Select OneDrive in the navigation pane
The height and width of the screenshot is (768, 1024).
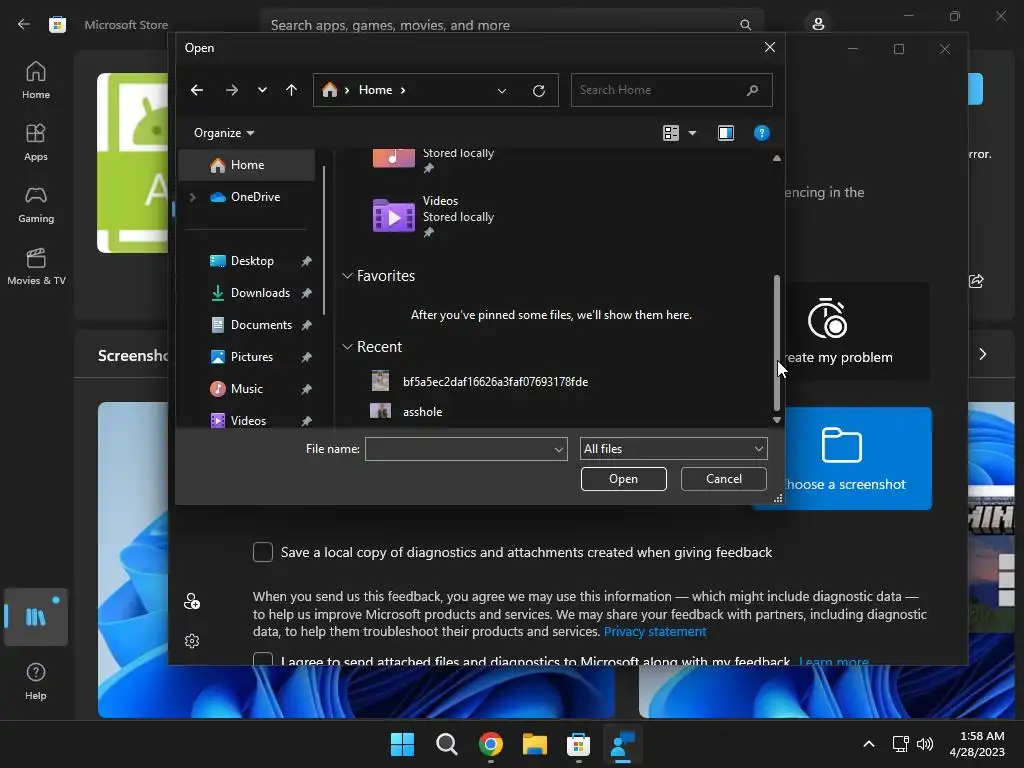tap(247, 197)
